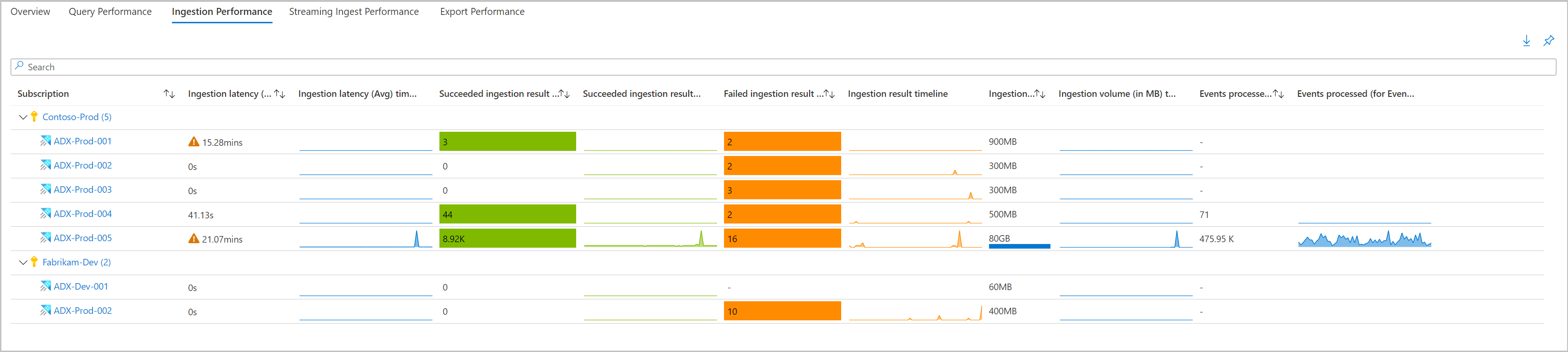Click the Fabrikam-Dev subscription key icon

pos(34,263)
